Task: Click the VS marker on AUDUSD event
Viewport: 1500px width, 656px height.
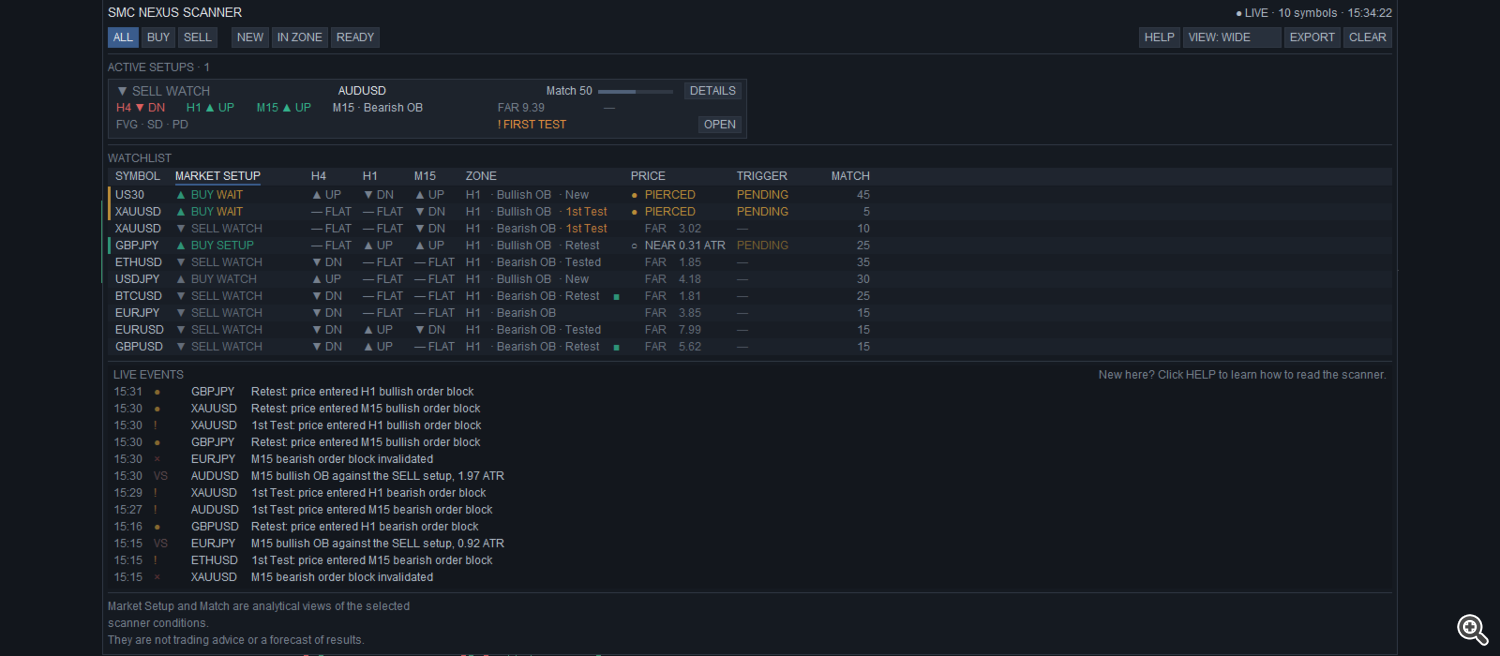Action: [x=161, y=476]
